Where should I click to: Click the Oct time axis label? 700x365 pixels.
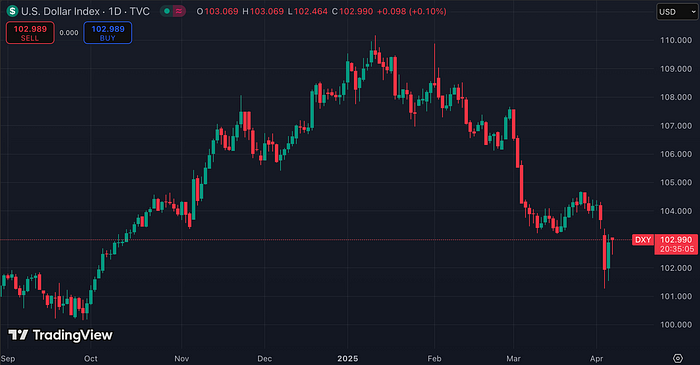point(91,359)
